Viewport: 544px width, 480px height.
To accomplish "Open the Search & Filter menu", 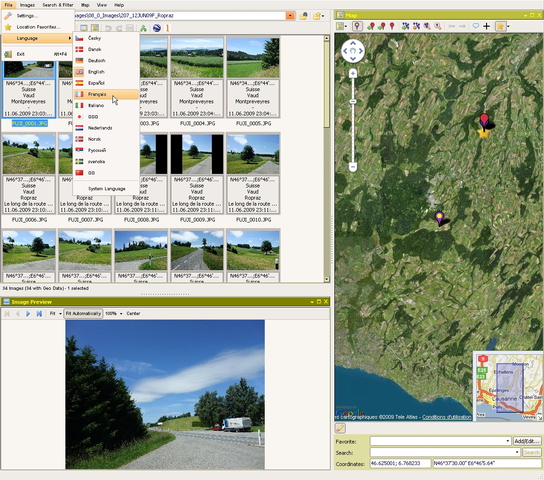I will (58, 5).
